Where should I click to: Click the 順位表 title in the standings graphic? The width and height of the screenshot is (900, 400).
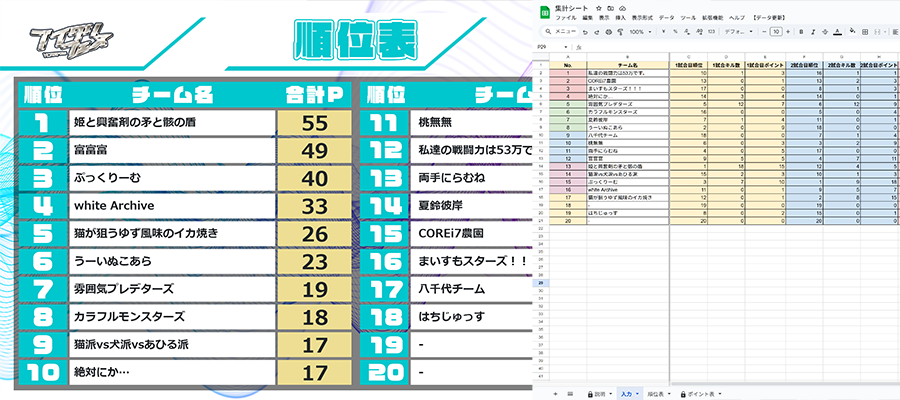click(355, 40)
